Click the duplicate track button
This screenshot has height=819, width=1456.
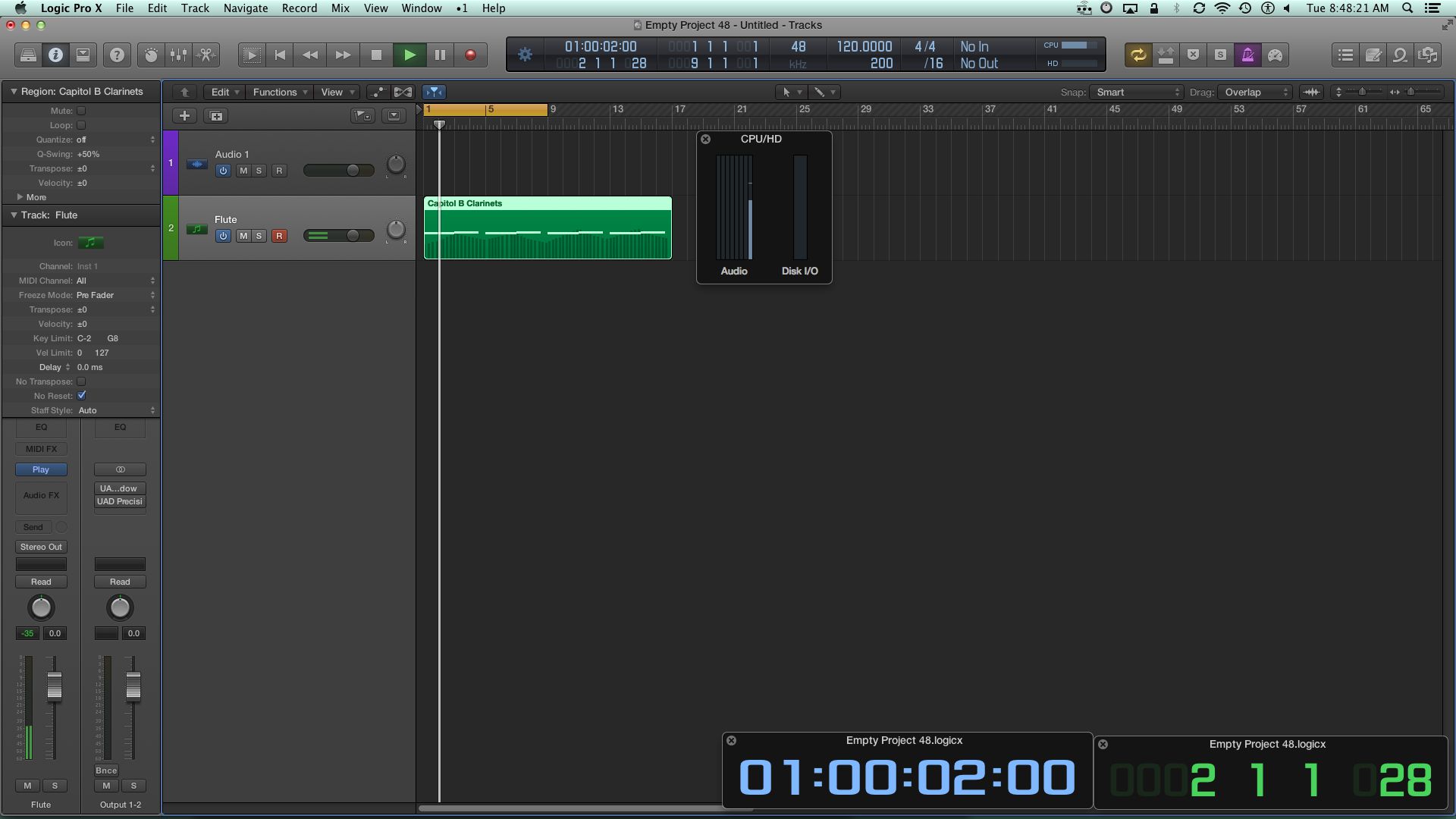[216, 115]
